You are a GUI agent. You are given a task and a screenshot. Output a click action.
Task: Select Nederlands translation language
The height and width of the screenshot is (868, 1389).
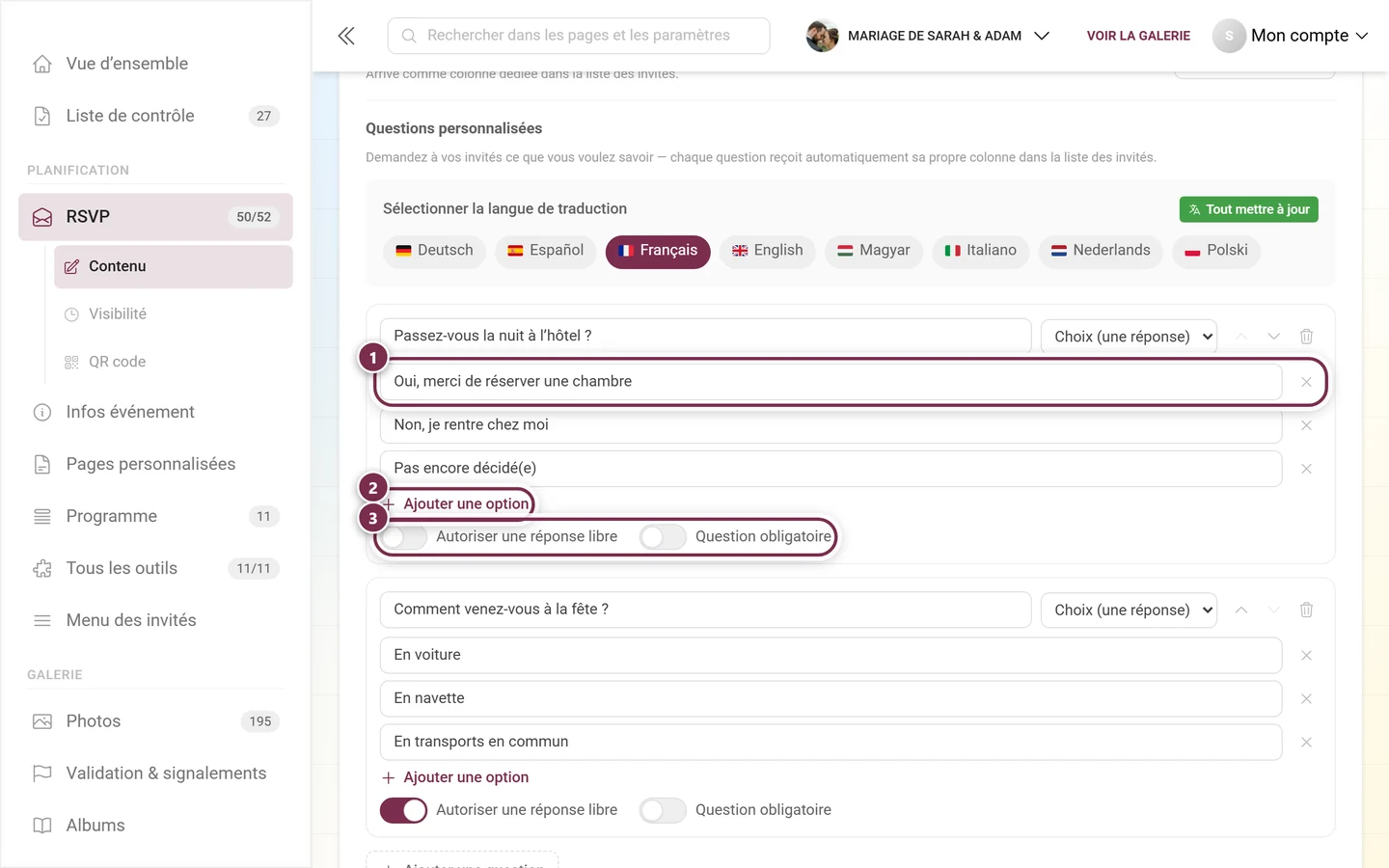[x=1101, y=251]
